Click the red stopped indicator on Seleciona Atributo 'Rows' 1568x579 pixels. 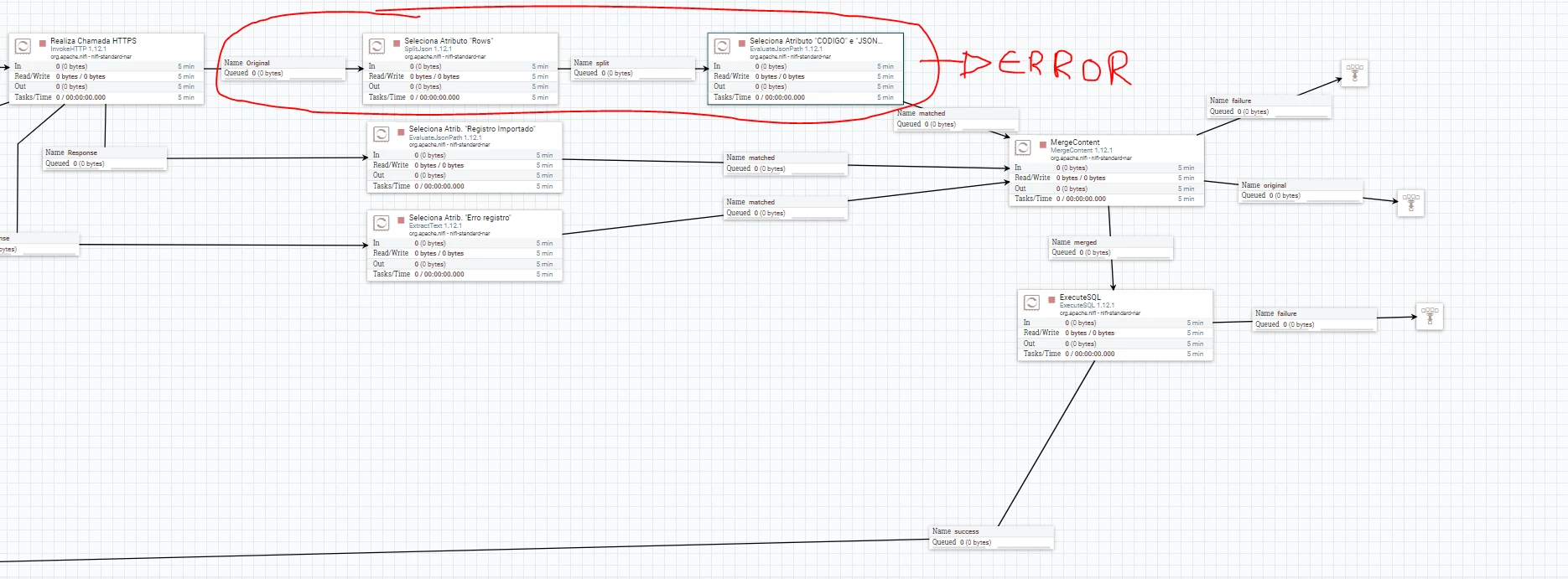[397, 42]
